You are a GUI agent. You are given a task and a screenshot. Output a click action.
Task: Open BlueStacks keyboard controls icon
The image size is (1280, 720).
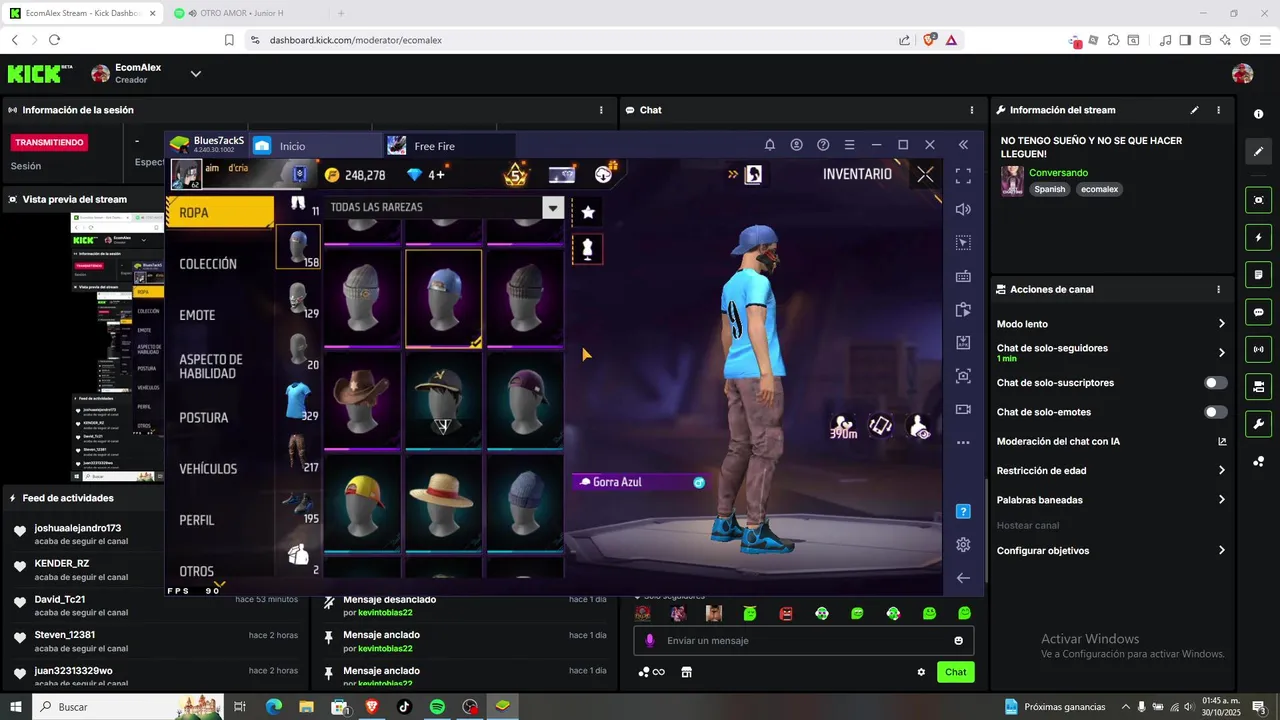pos(963,276)
